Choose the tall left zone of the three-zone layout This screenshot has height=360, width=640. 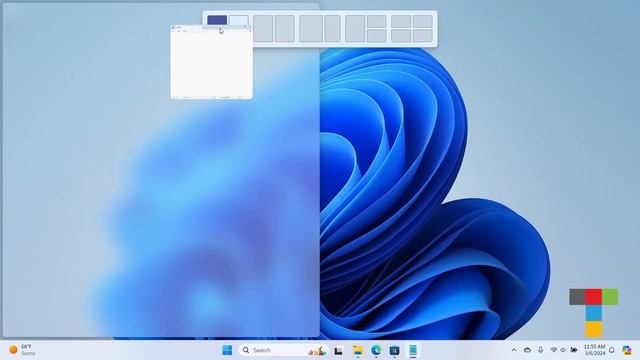[x=355, y=29]
